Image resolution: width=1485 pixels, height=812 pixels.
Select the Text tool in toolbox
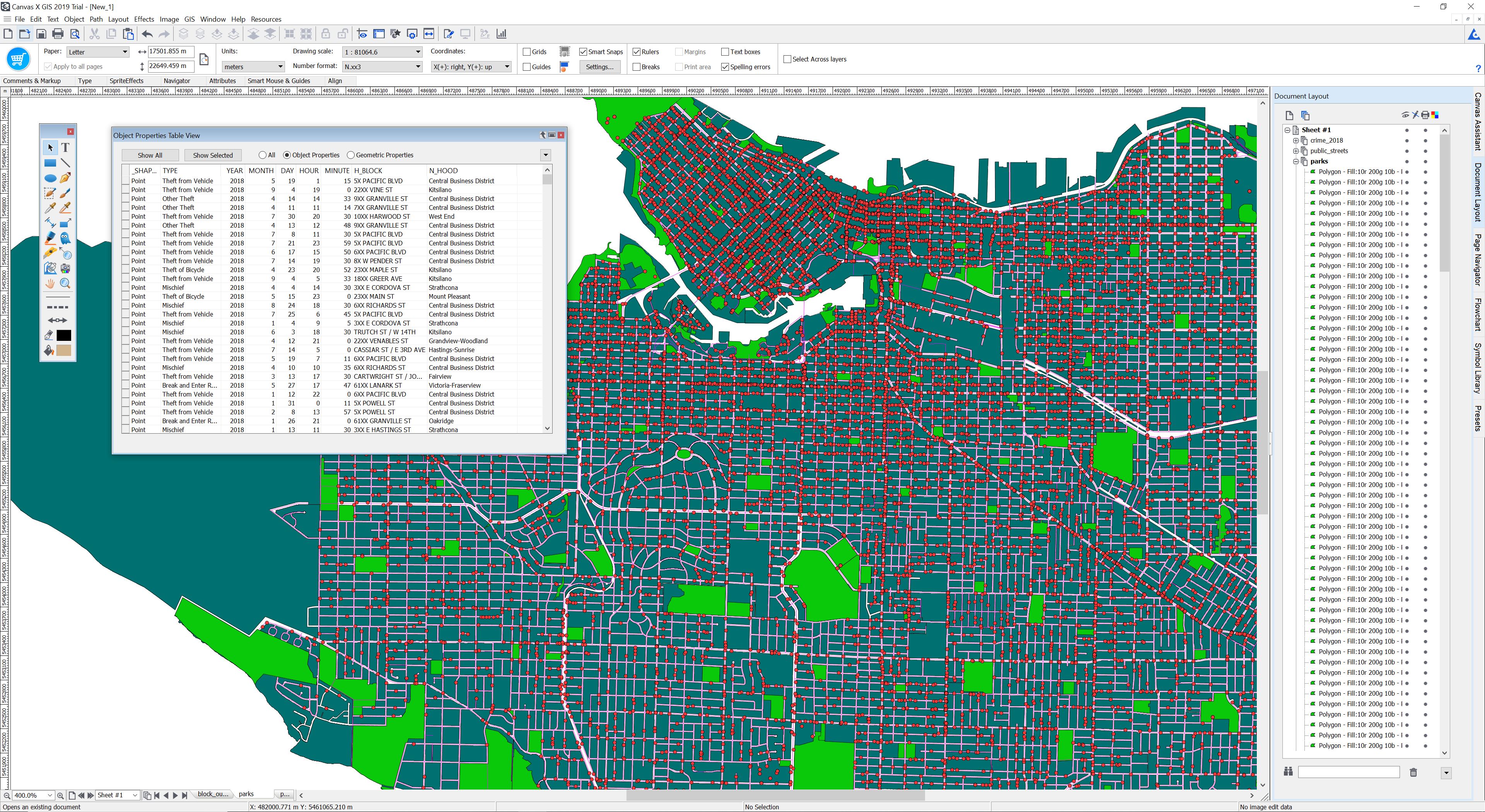pos(65,148)
